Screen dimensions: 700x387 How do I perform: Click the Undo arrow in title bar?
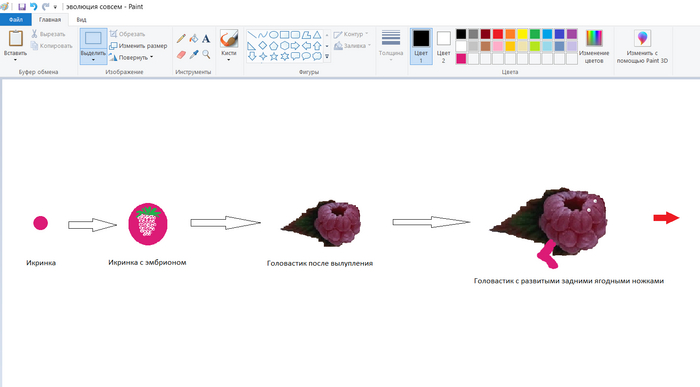[33, 7]
